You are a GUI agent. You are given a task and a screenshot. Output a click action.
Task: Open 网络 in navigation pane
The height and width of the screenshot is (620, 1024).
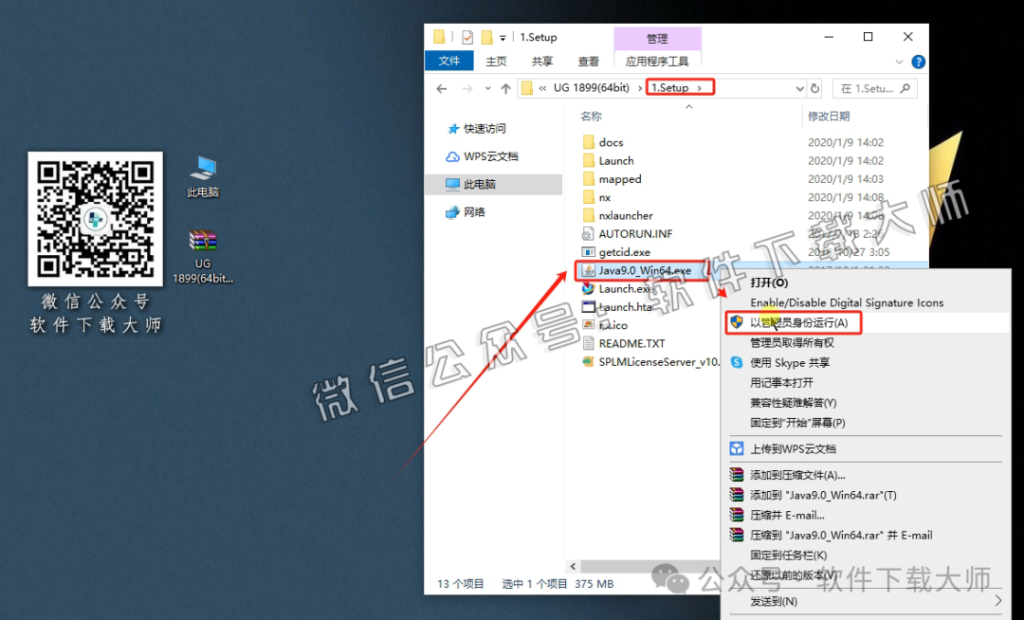466,212
